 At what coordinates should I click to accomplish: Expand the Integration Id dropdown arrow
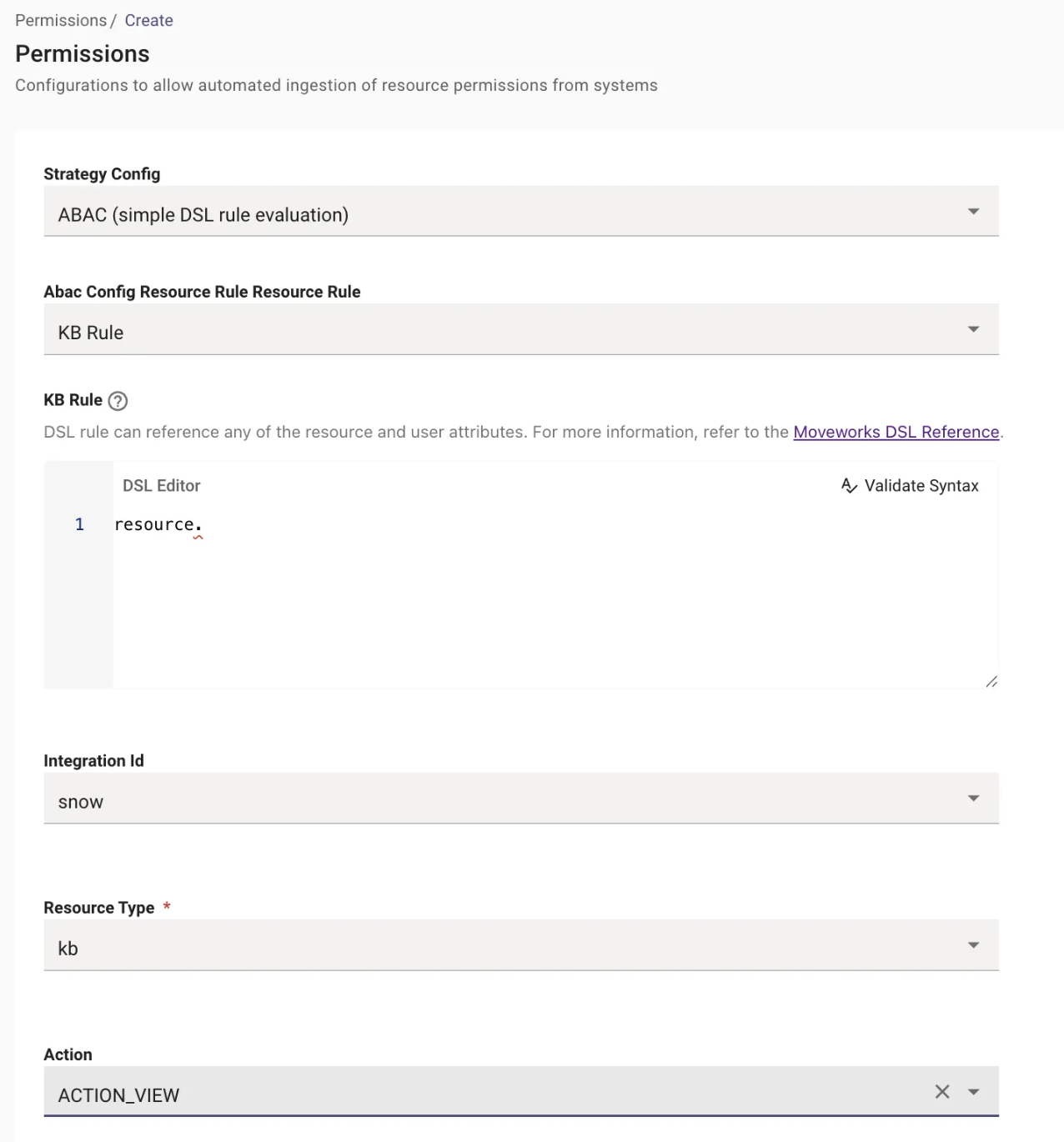pos(973,799)
